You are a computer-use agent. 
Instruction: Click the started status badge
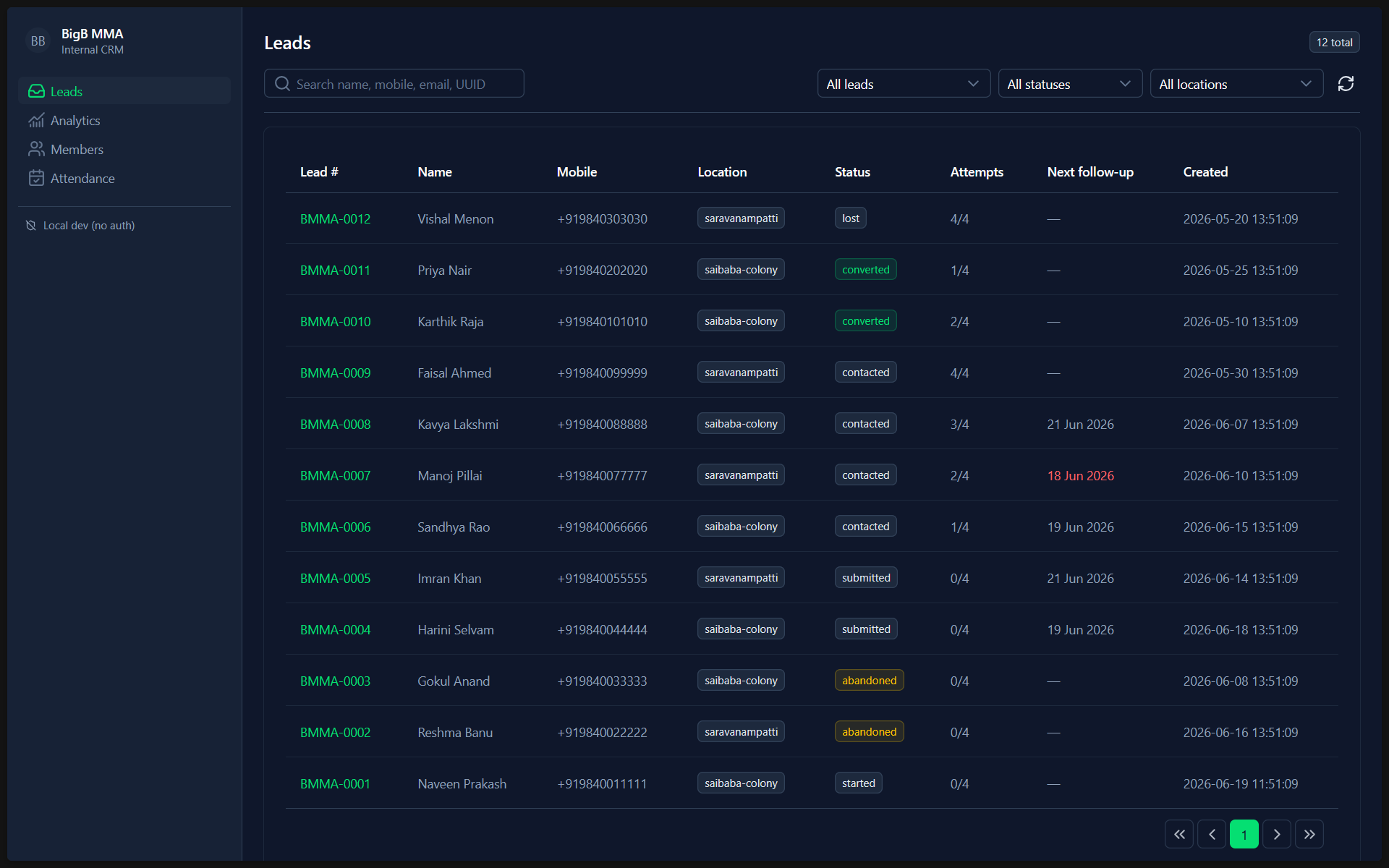[859, 783]
